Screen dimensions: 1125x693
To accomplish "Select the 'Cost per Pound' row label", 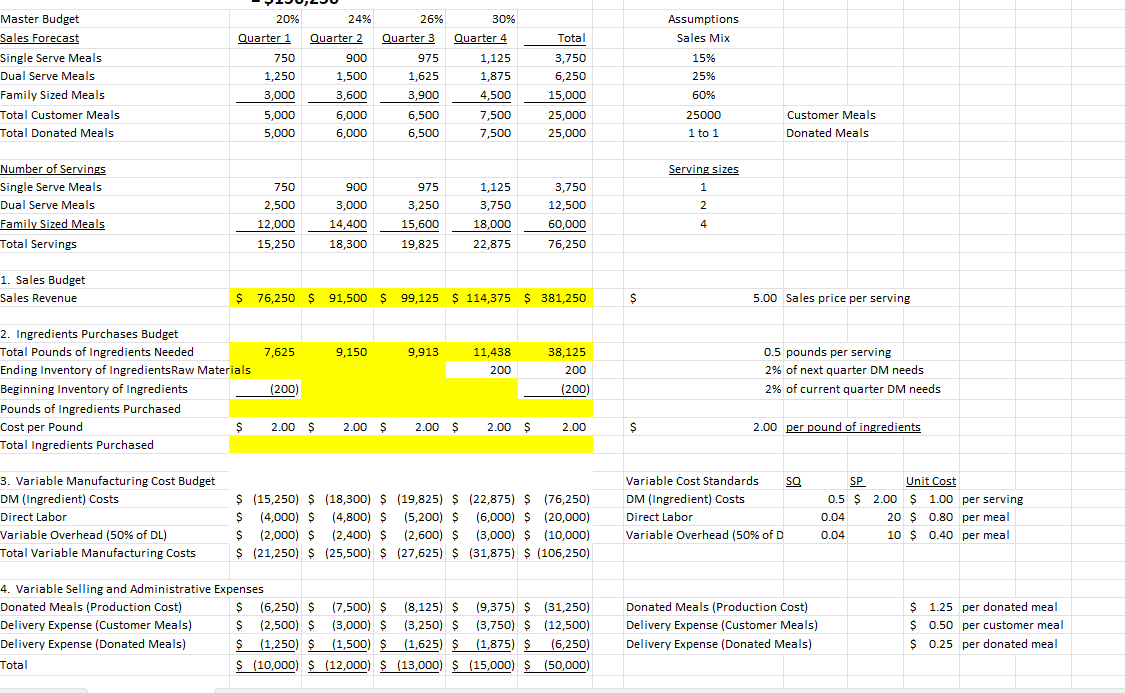I will [x=41, y=427].
